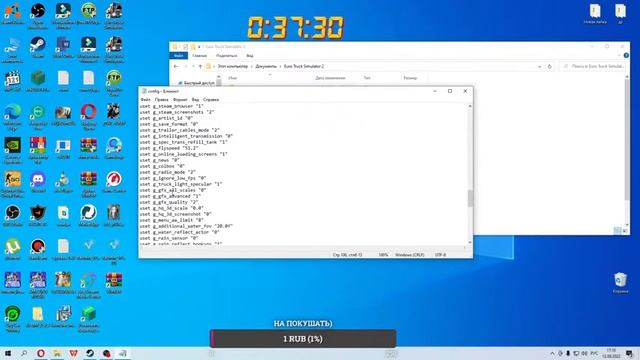
Task: Open the notification center in the tray
Action: (630, 353)
